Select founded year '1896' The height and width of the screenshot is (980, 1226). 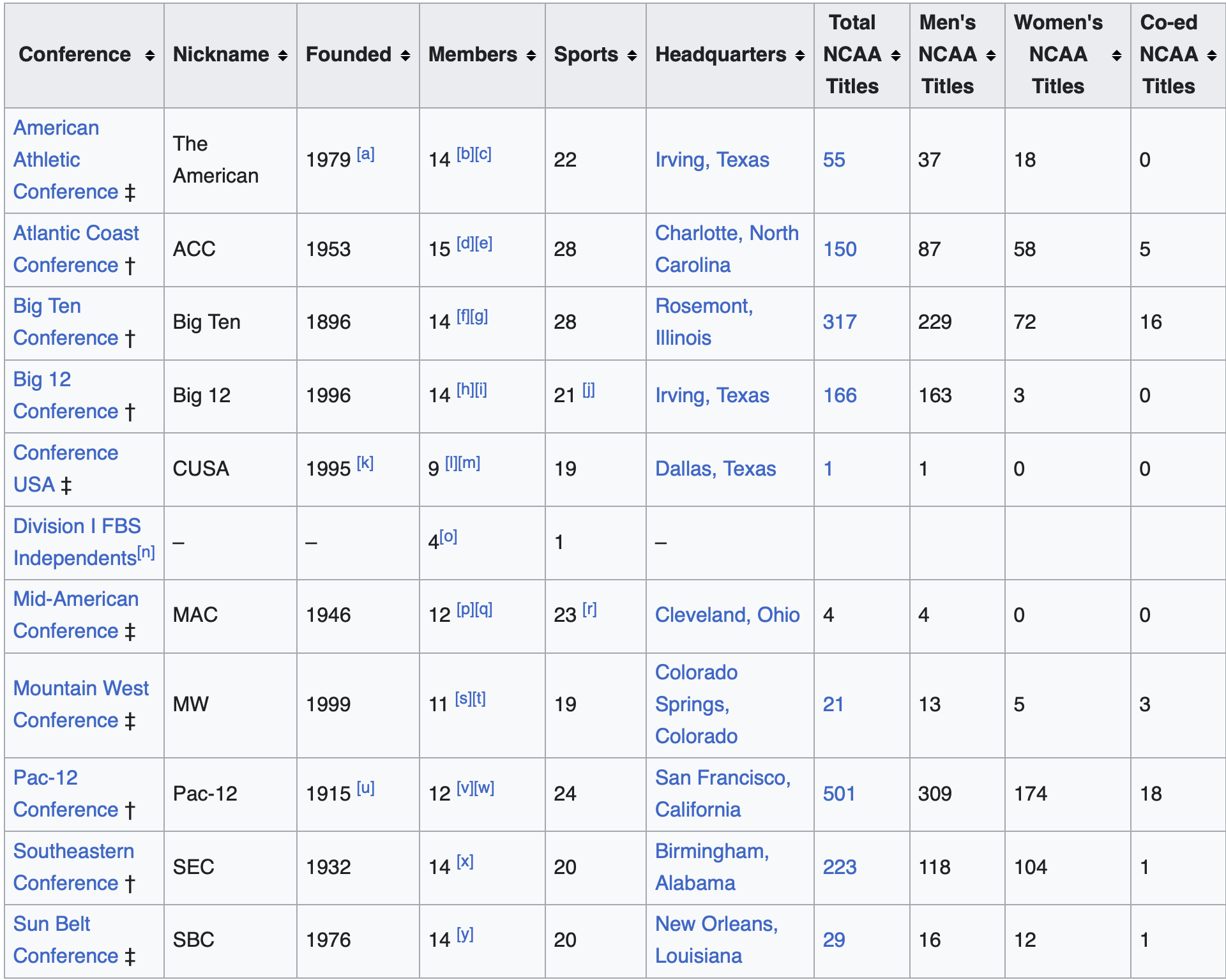328,322
